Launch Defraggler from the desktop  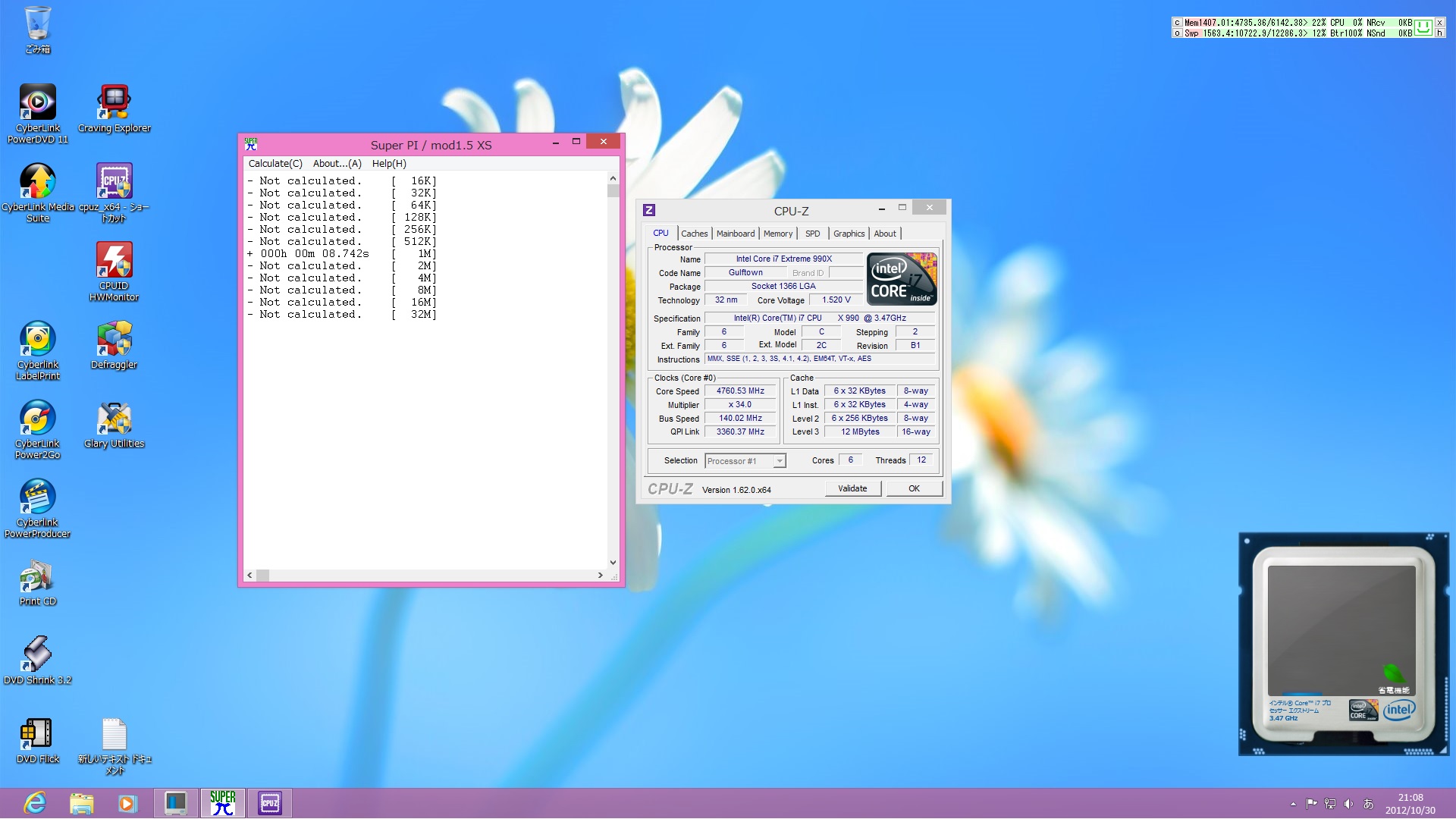point(114,340)
